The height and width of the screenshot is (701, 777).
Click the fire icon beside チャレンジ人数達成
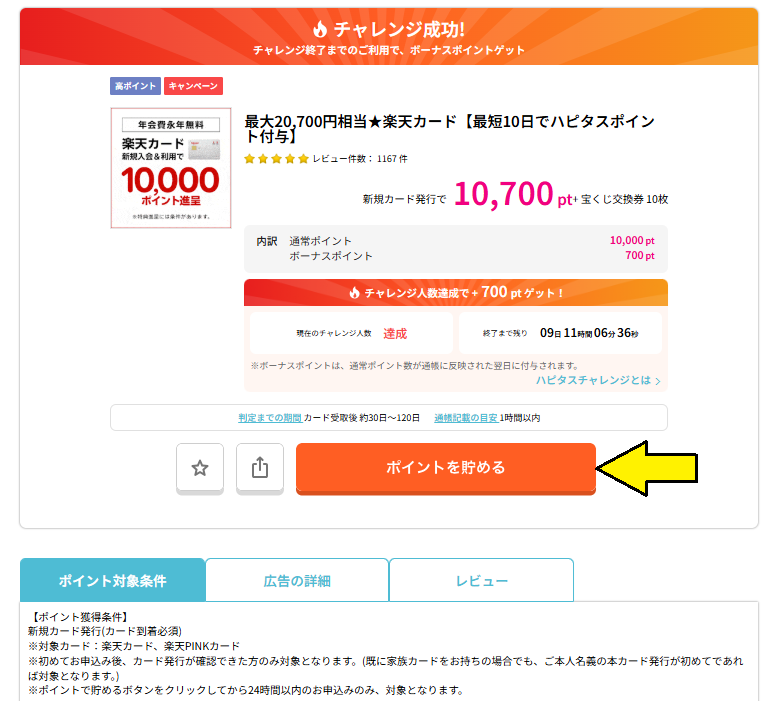tap(354, 293)
